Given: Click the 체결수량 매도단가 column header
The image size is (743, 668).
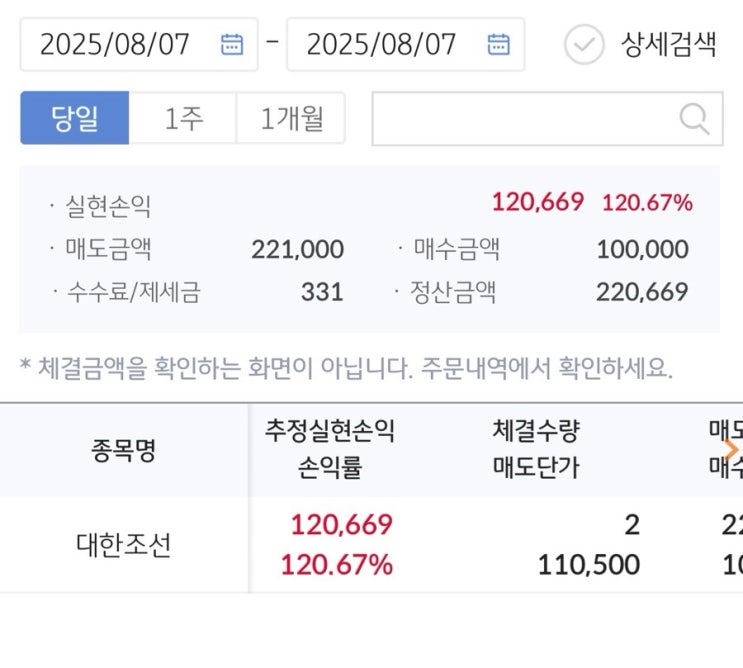Looking at the screenshot, I should click(536, 450).
